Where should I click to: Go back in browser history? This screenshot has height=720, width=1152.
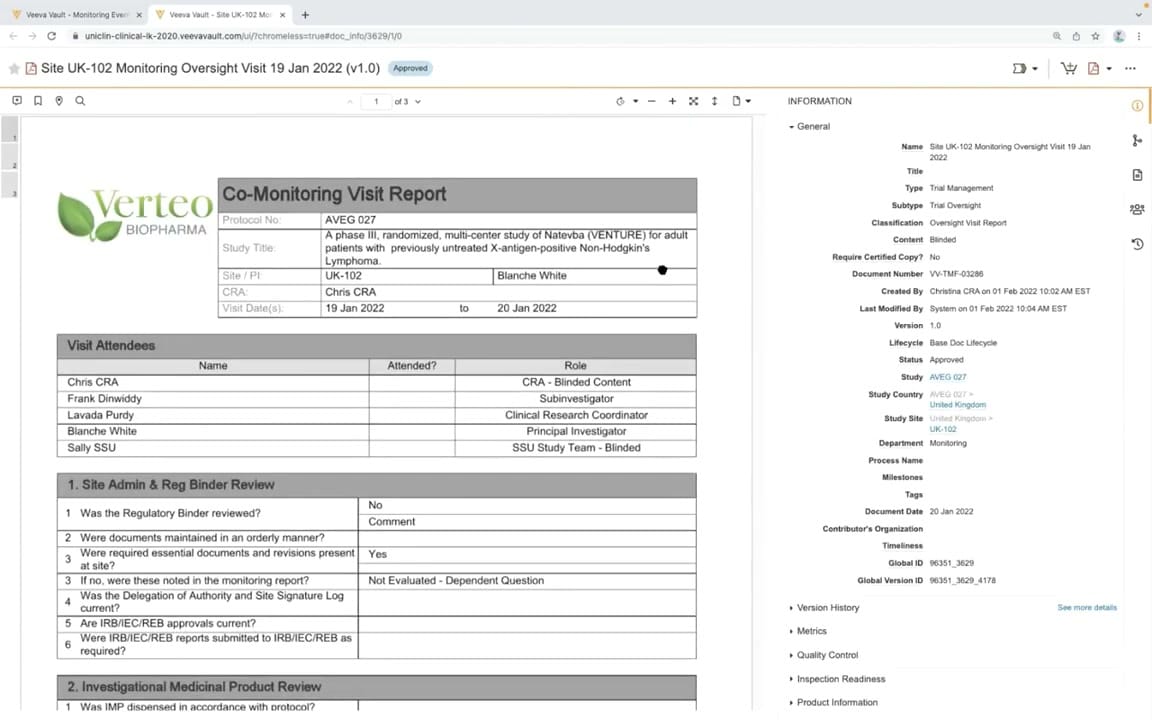[x=13, y=36]
